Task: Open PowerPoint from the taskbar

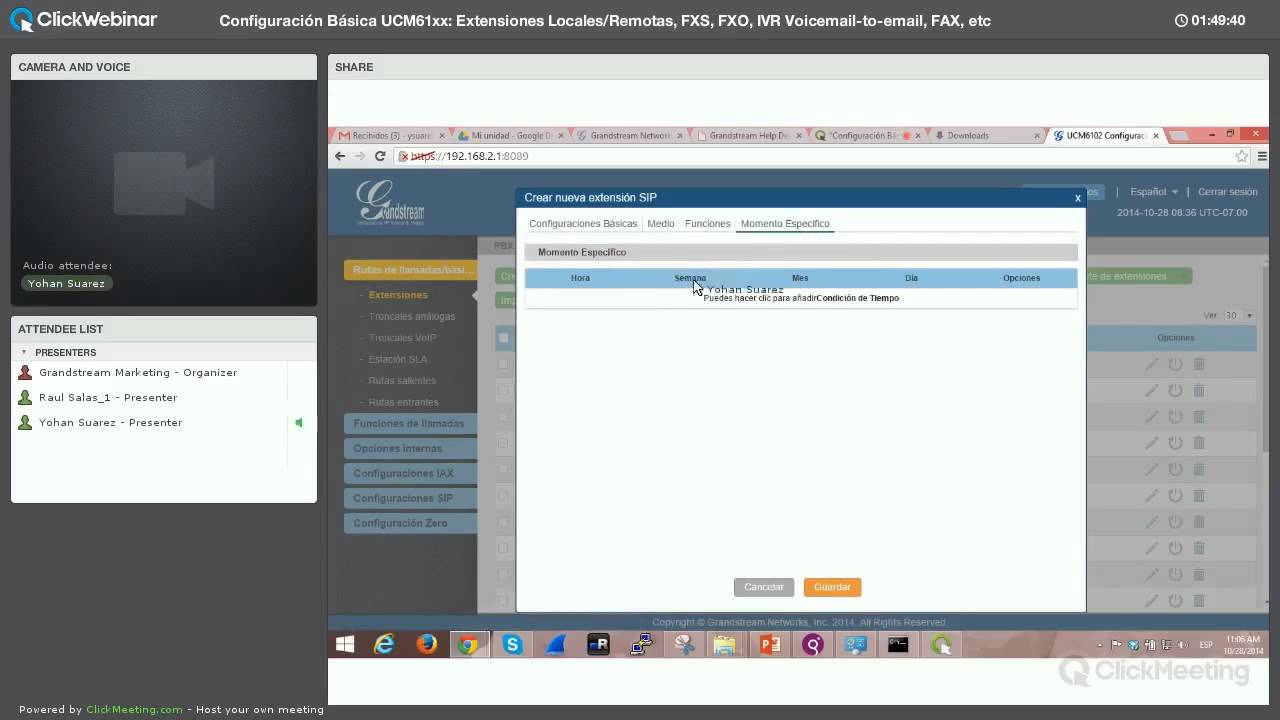Action: pos(769,645)
